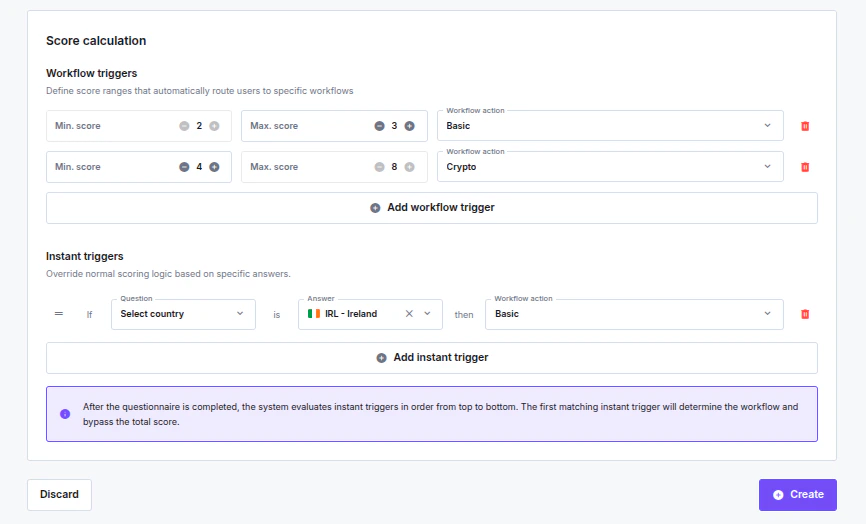Click the 'Score calculation' heading
This screenshot has width=866, height=524.
96,41
